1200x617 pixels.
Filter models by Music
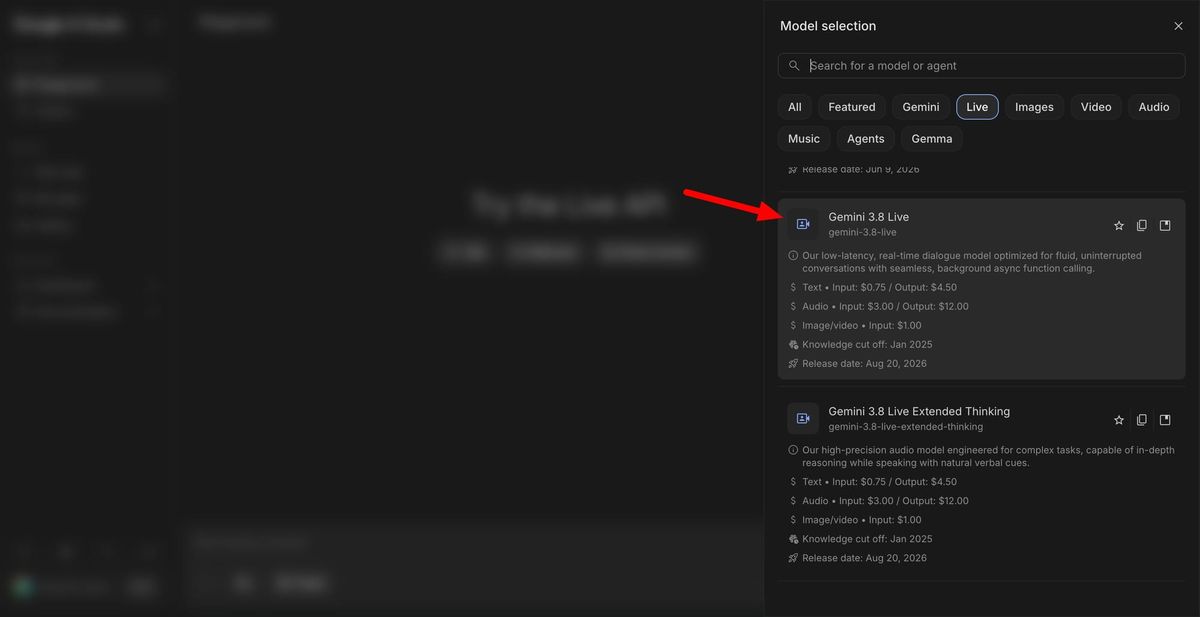[804, 139]
